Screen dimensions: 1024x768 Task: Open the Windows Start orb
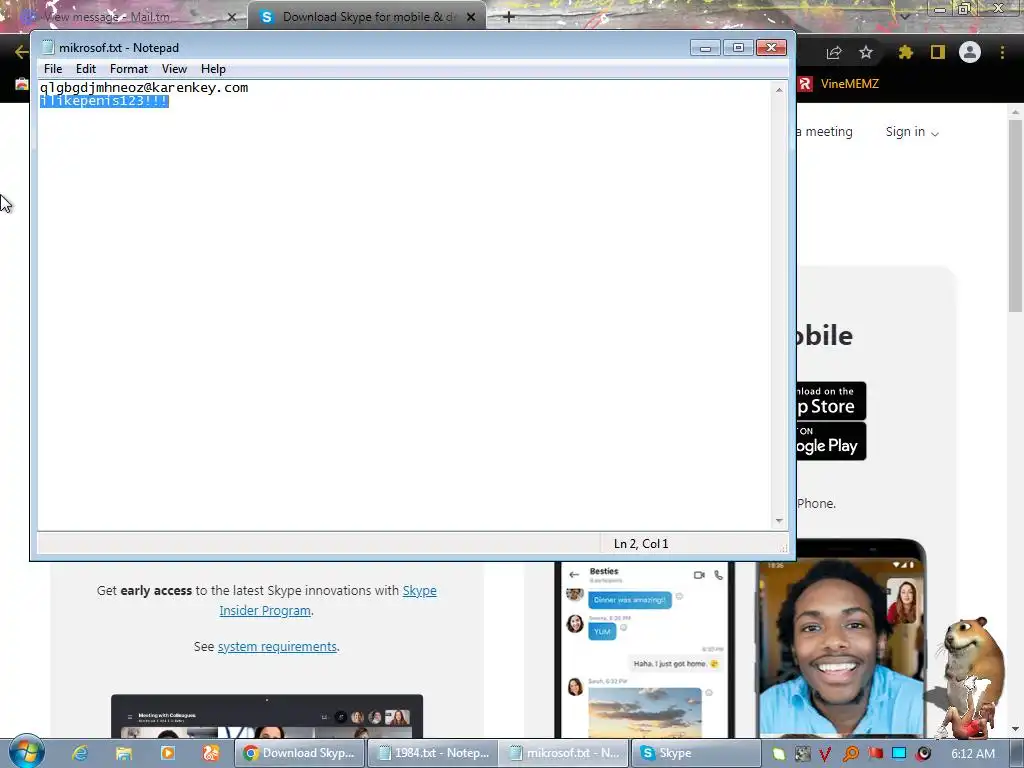[x=27, y=752]
